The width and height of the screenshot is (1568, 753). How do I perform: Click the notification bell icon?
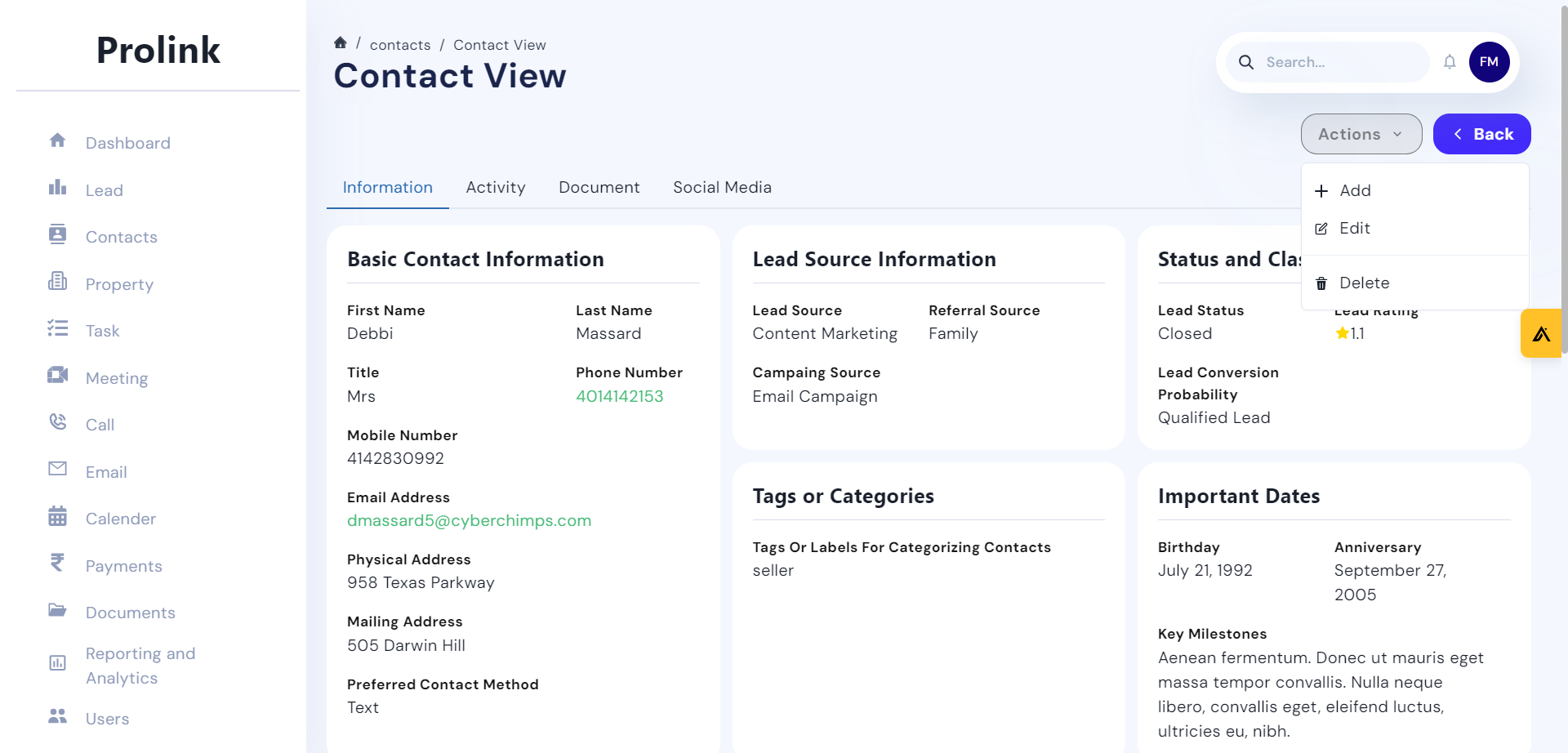1450,61
